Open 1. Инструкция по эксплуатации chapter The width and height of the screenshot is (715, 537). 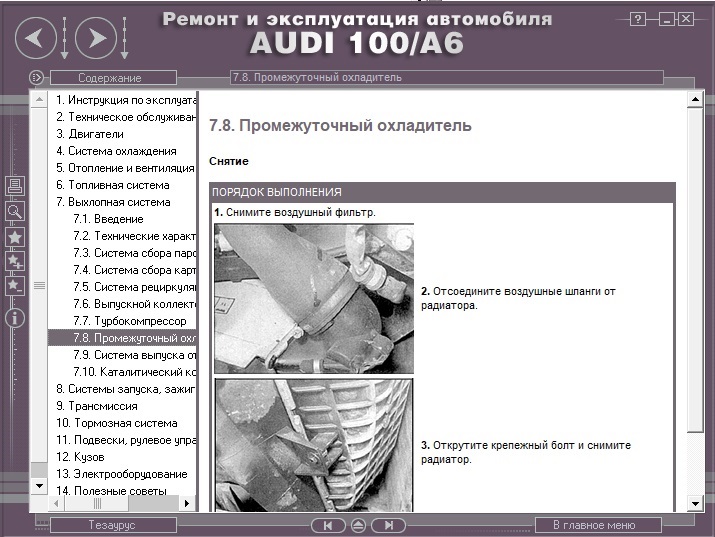click(x=126, y=100)
